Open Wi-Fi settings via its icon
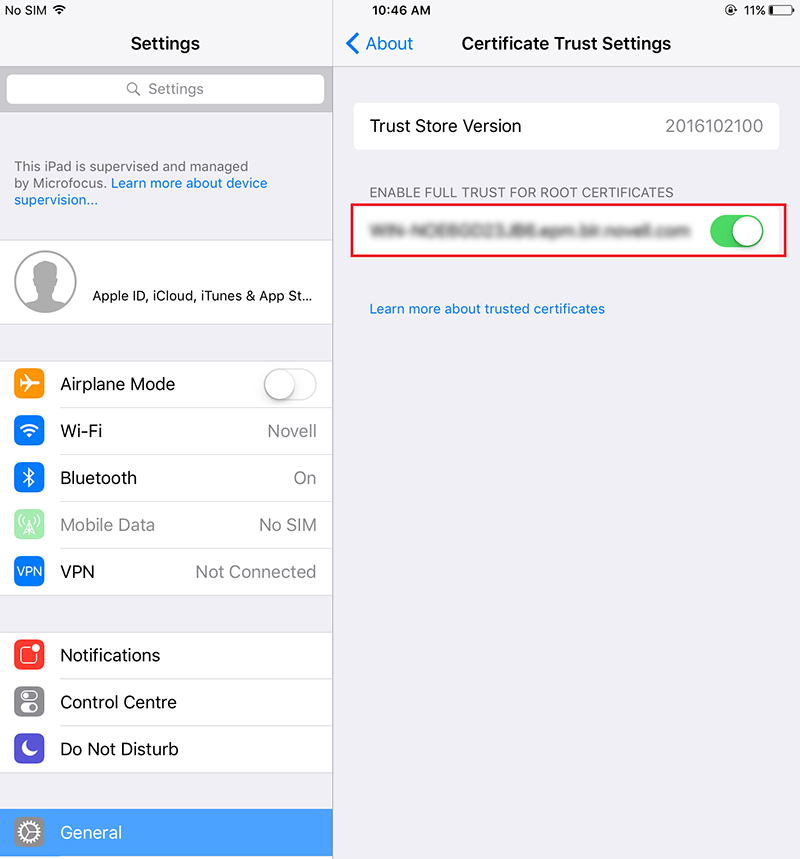This screenshot has height=859, width=800. 29,431
